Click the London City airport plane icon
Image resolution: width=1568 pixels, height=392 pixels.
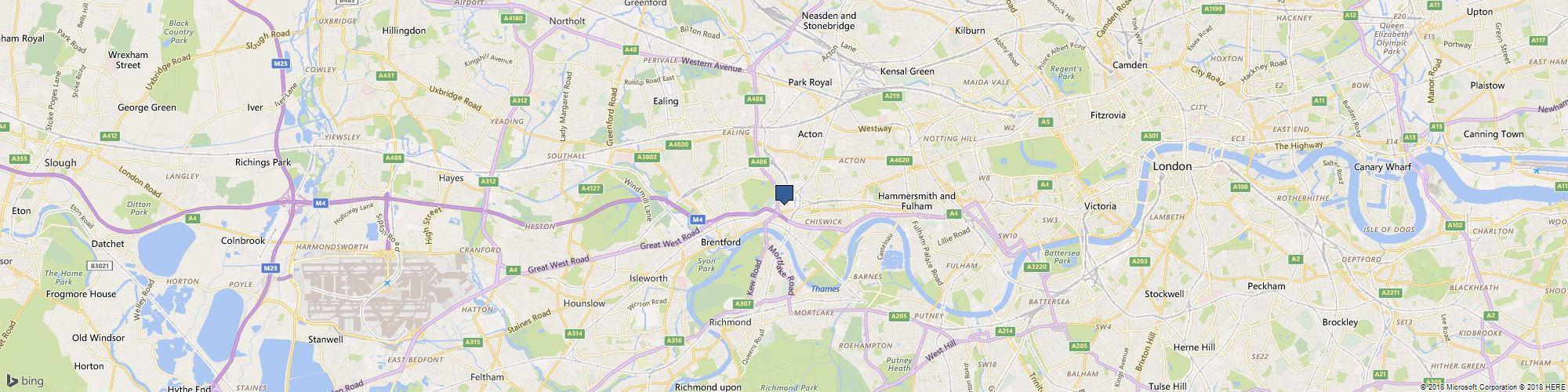coord(1536,170)
